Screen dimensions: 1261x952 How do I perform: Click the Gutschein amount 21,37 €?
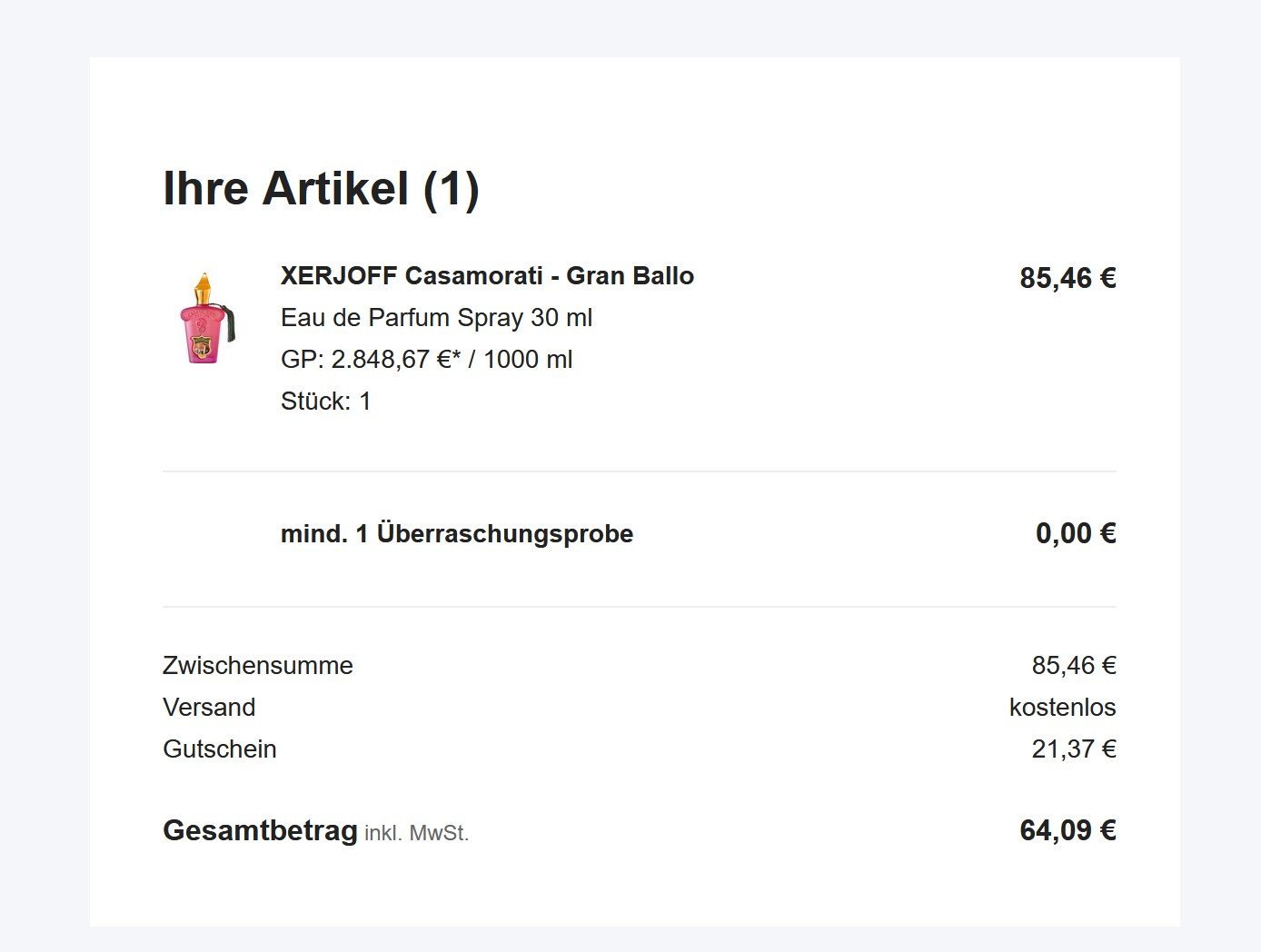1073,749
